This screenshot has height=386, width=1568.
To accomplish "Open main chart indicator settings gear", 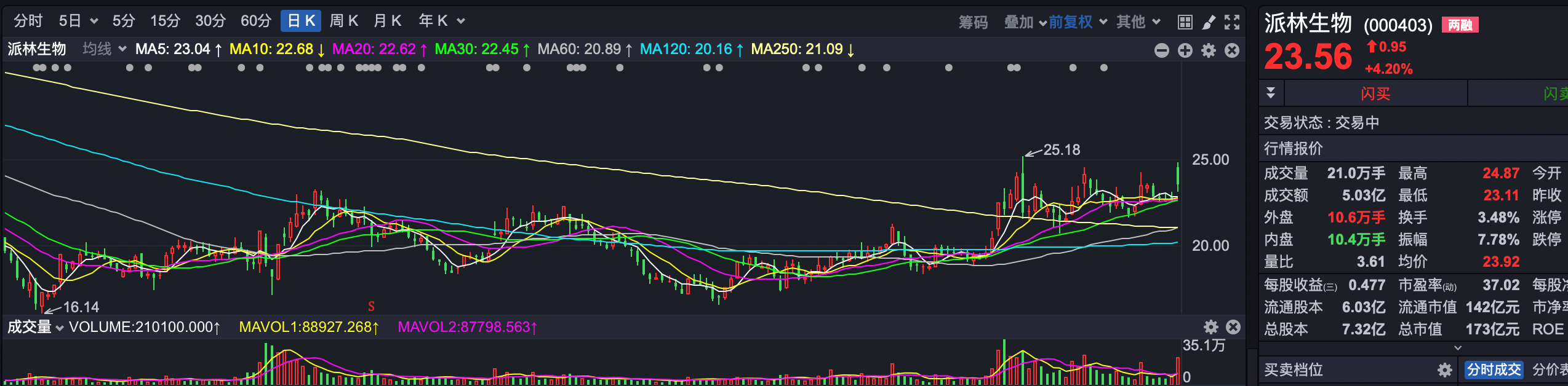I will coord(1209,50).
